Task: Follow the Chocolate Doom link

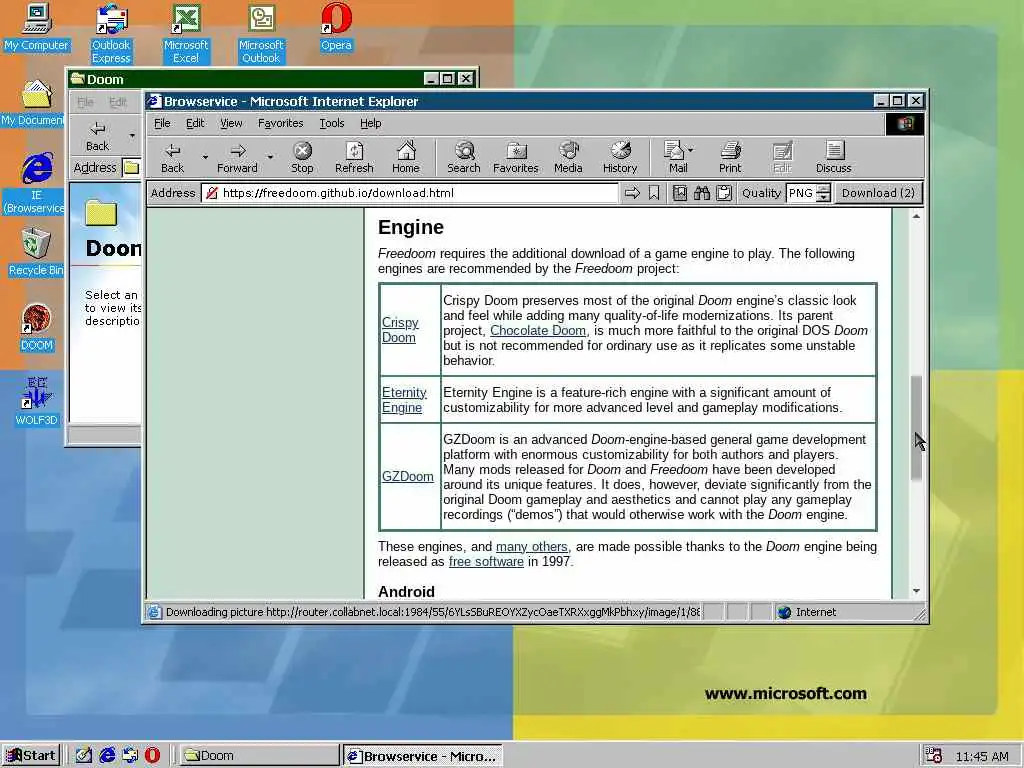Action: pos(538,330)
